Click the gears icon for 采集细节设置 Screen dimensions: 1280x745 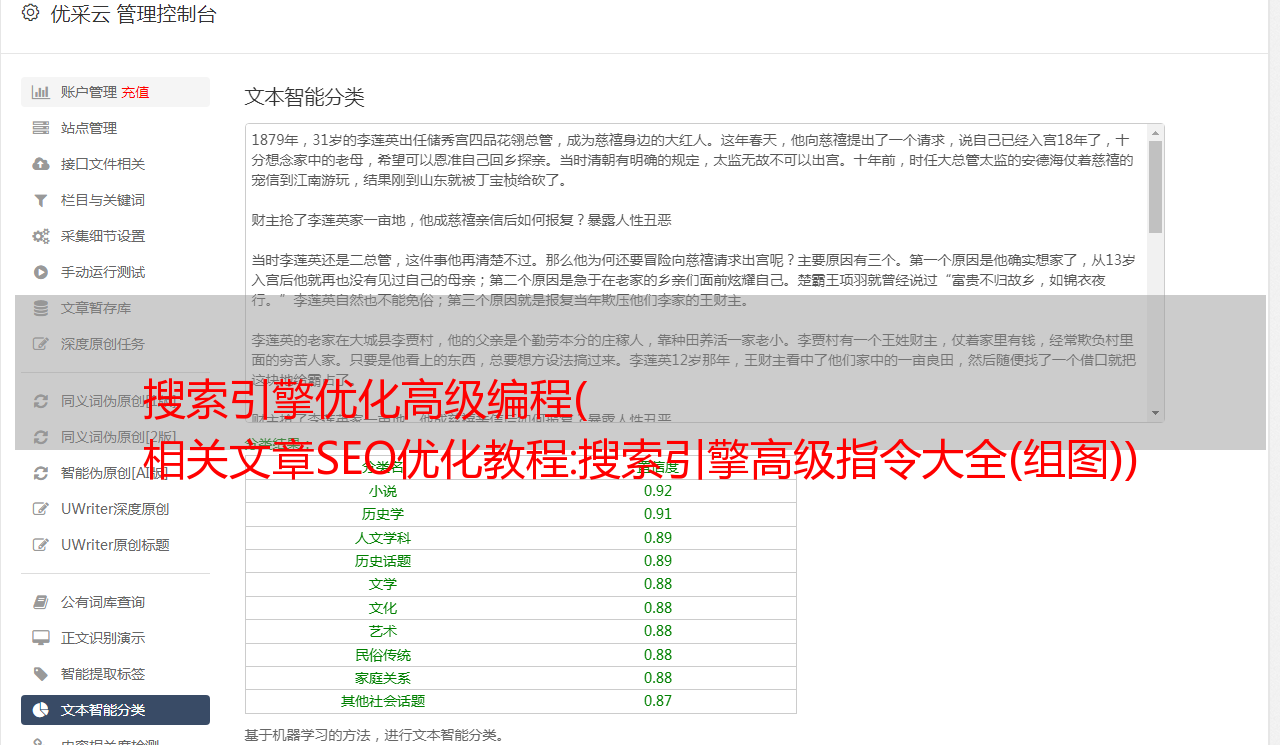click(41, 236)
